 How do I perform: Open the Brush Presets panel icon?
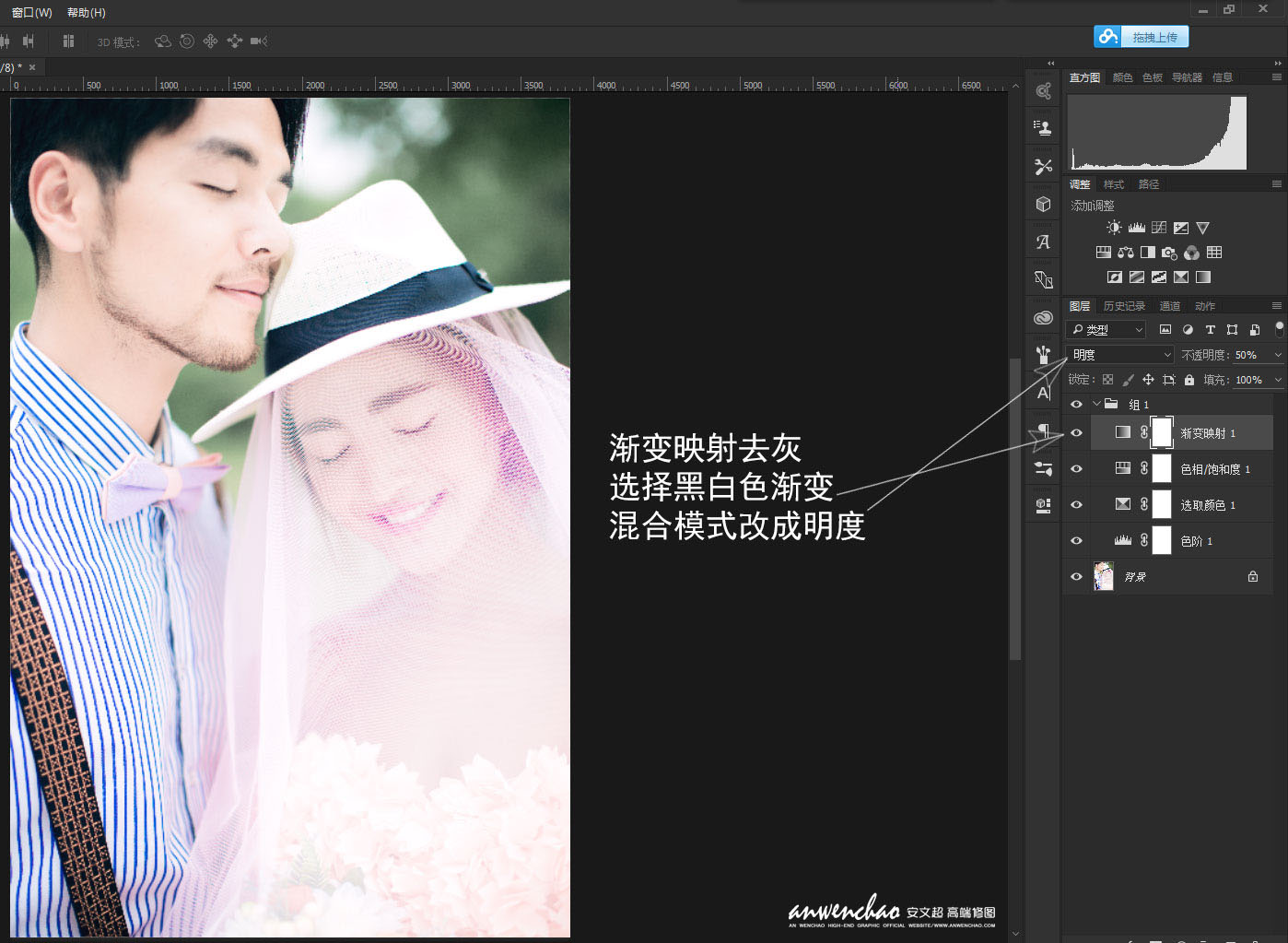[x=1043, y=354]
